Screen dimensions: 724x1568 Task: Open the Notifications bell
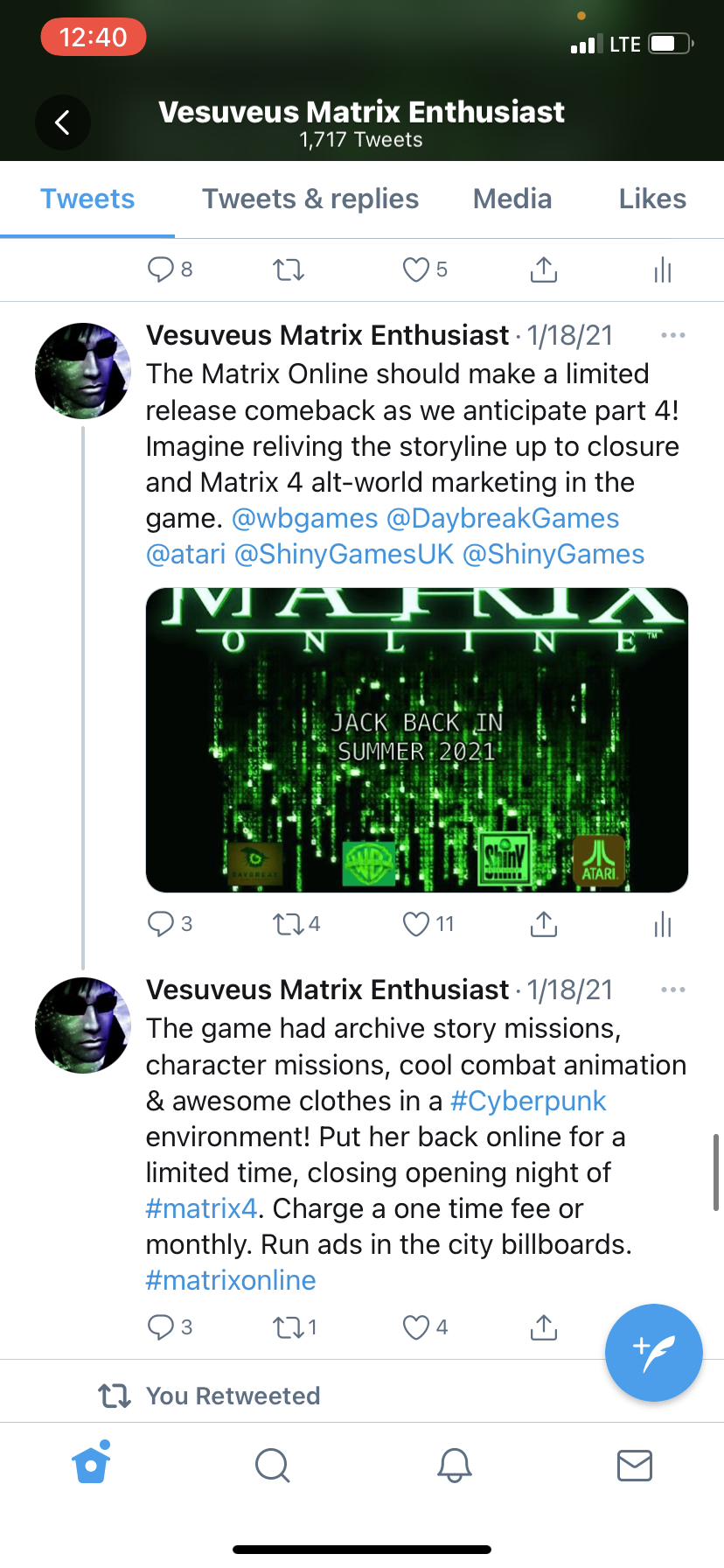(455, 1464)
